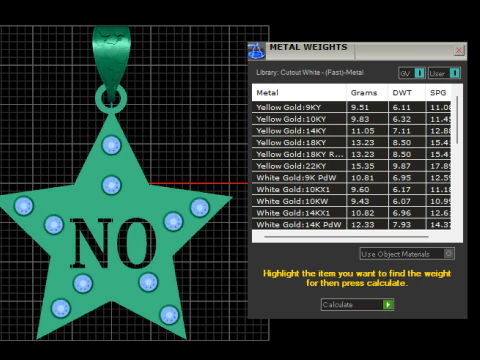Toggle Use Object Materials option
This screenshot has width=480, height=360.
[407, 254]
